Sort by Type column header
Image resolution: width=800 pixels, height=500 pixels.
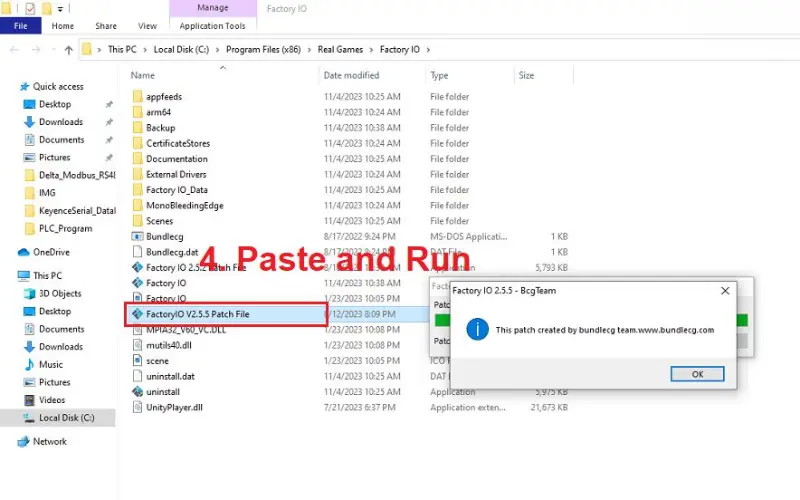pyautogui.click(x=439, y=76)
